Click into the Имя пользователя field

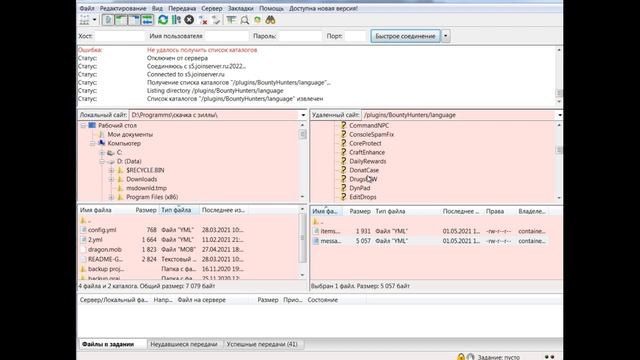(227, 36)
